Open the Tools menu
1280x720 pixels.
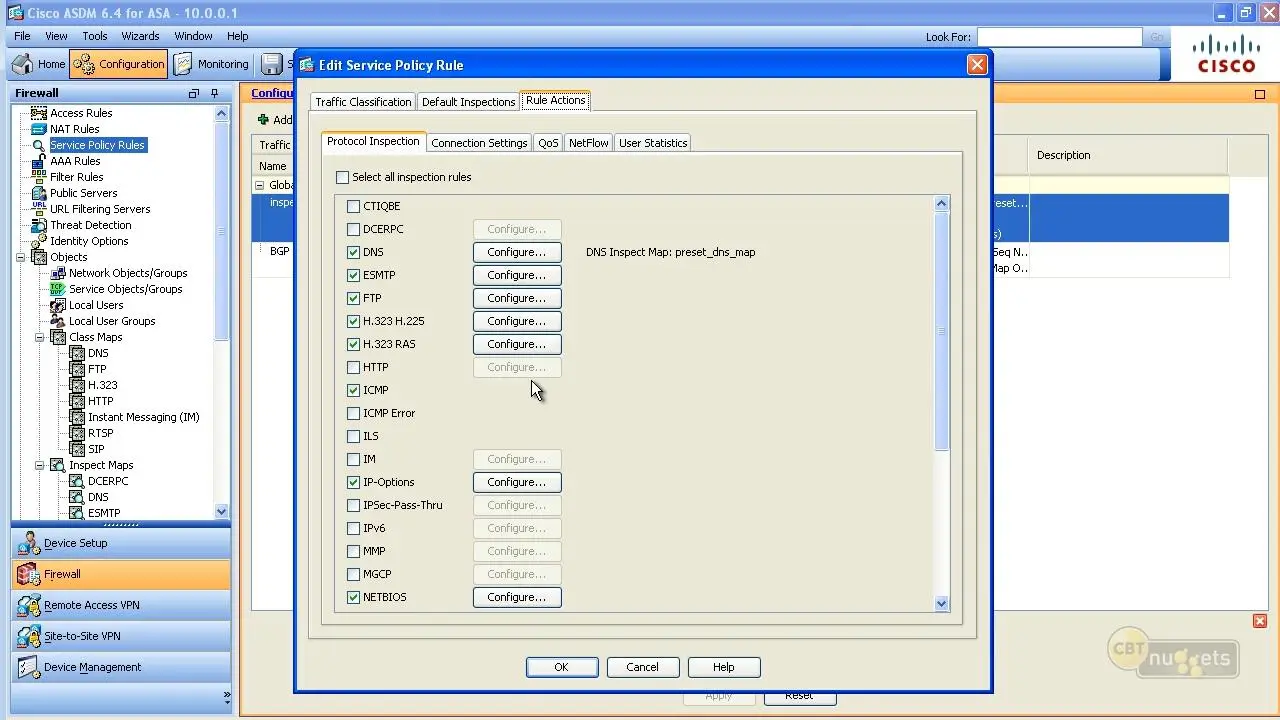point(95,36)
